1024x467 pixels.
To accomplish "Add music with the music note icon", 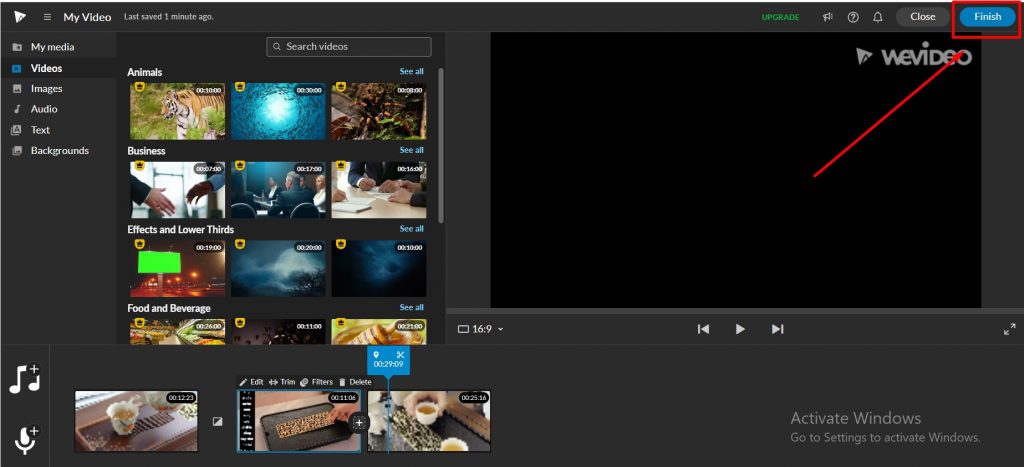I will 25,379.
